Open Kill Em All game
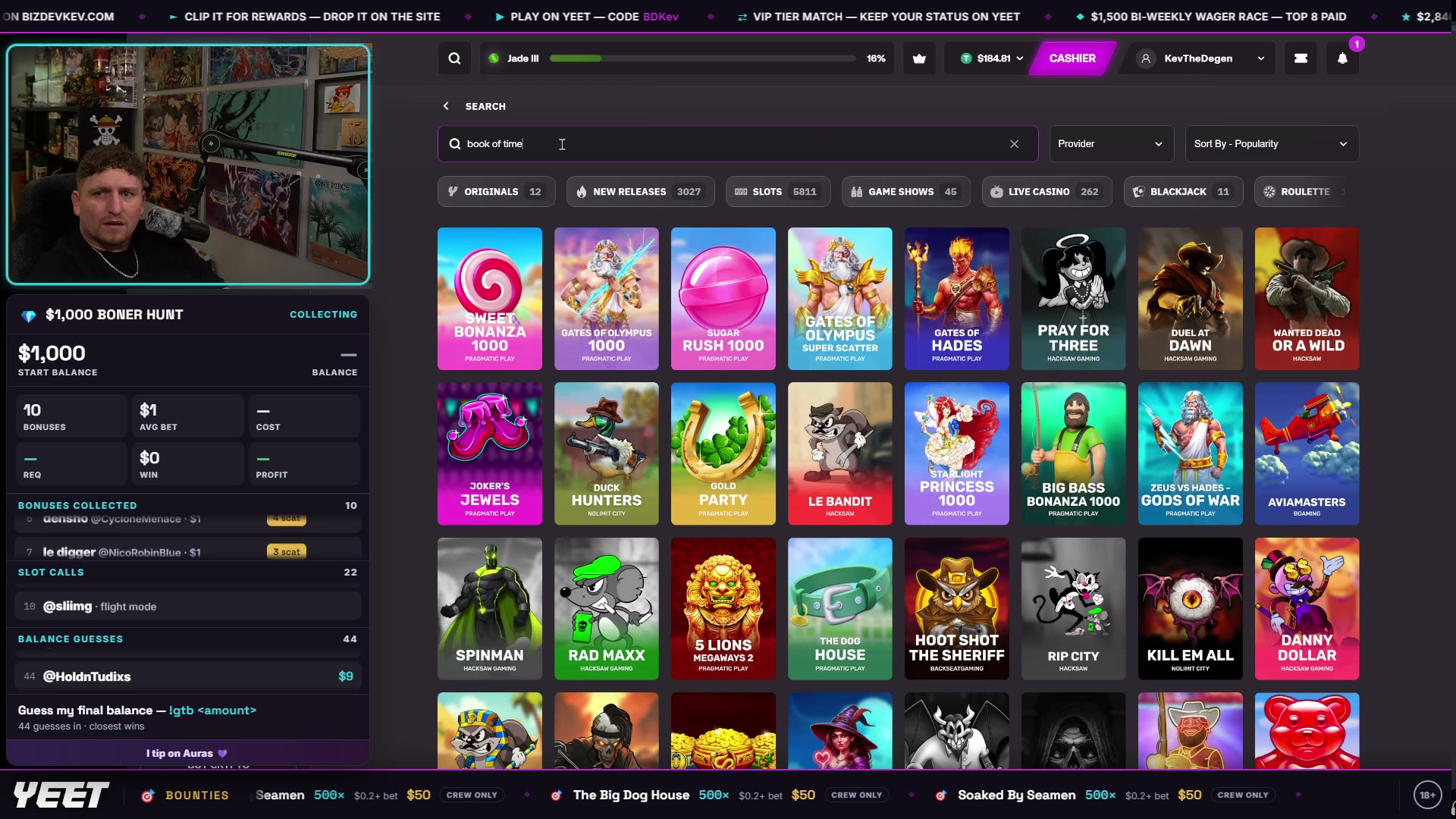This screenshot has width=1456, height=819. [x=1191, y=609]
